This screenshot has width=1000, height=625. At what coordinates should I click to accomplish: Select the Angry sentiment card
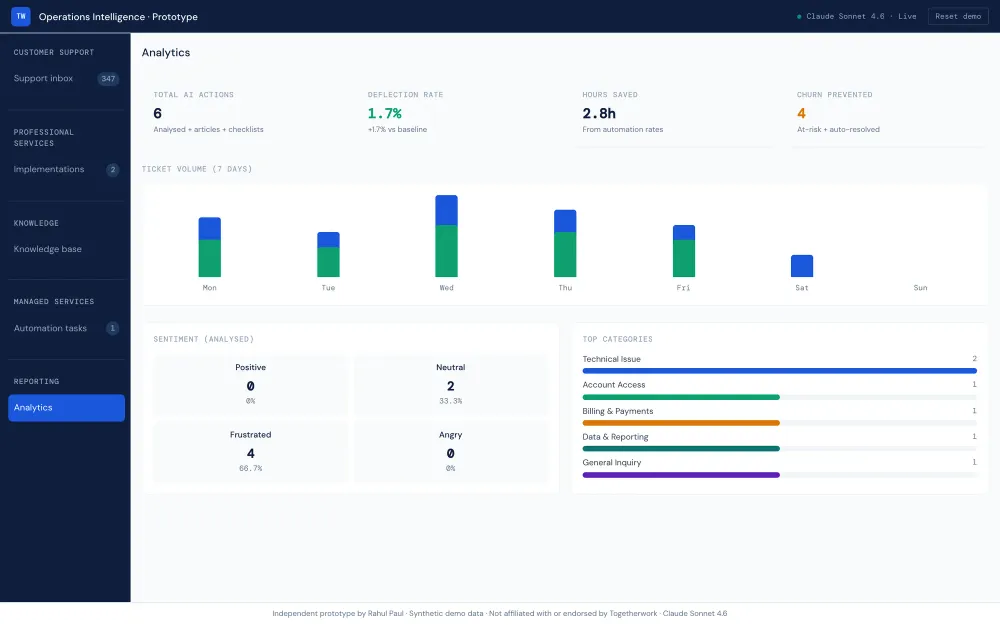pyautogui.click(x=451, y=452)
